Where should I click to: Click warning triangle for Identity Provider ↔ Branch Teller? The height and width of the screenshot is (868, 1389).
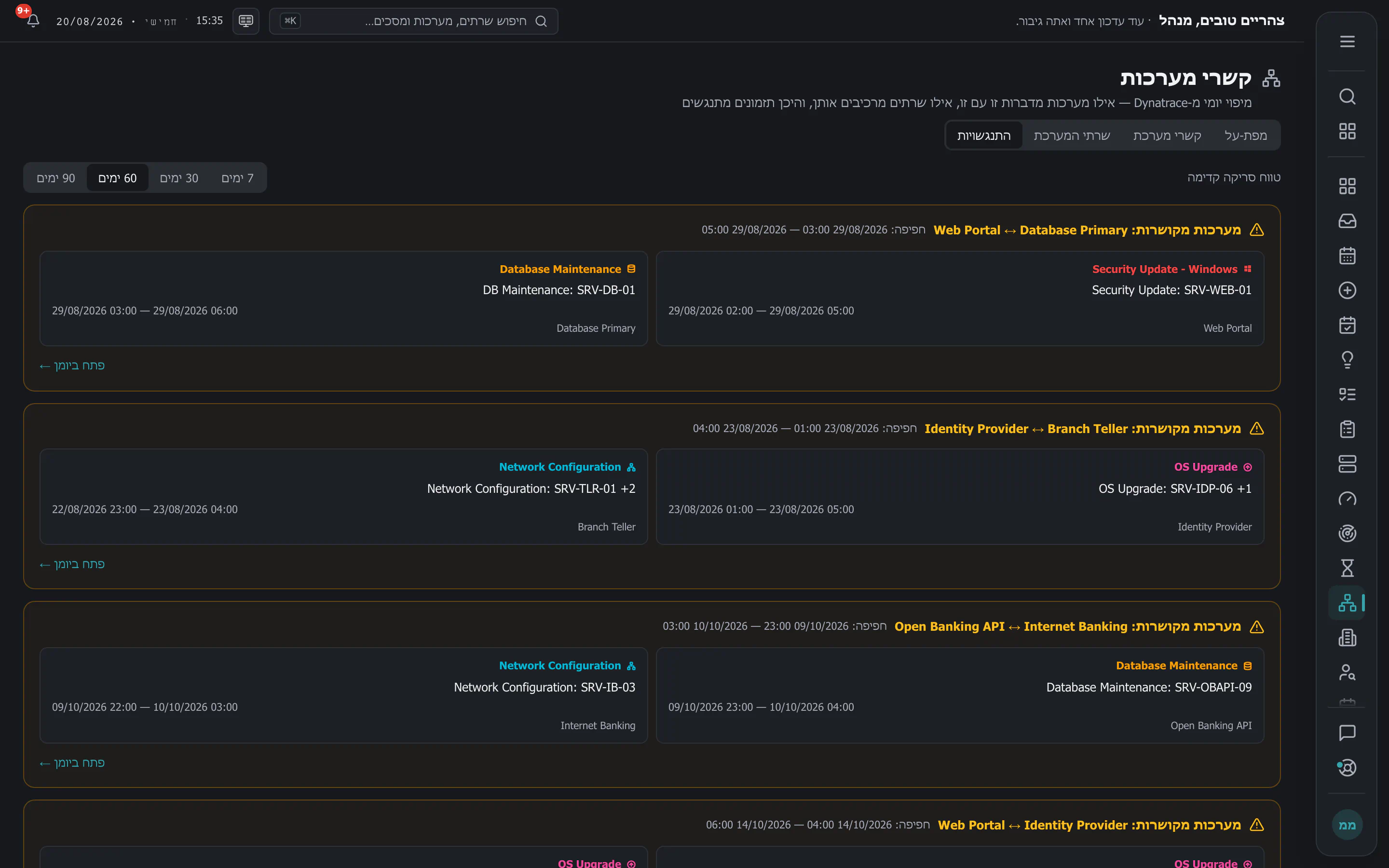[x=1257, y=428]
